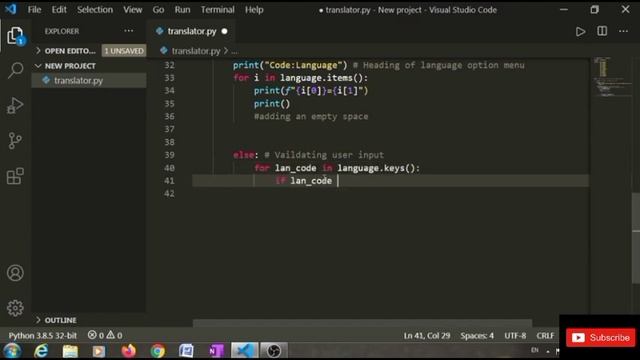Click on 'language.keys():' code text

click(x=378, y=168)
